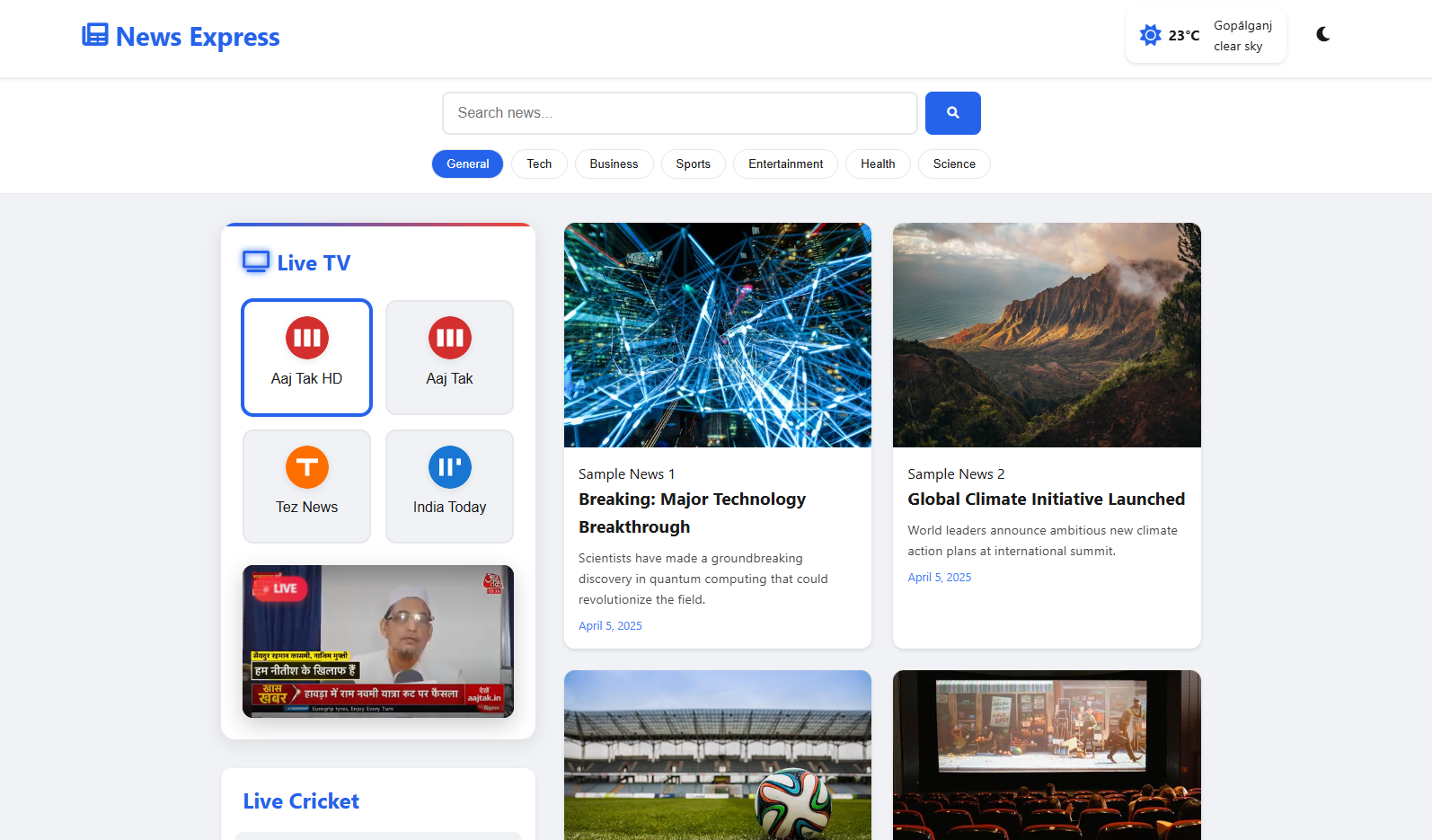This screenshot has width=1432, height=840.
Task: Play the live TV video stream
Action: (x=378, y=641)
